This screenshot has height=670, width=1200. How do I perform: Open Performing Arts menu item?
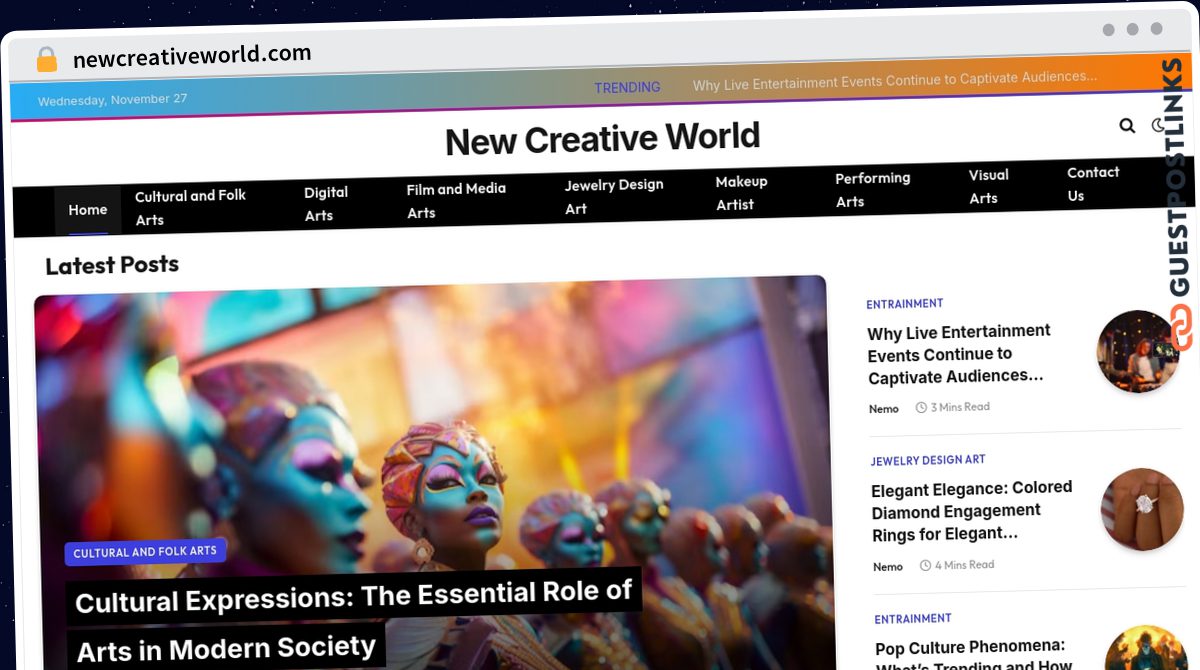(x=872, y=189)
